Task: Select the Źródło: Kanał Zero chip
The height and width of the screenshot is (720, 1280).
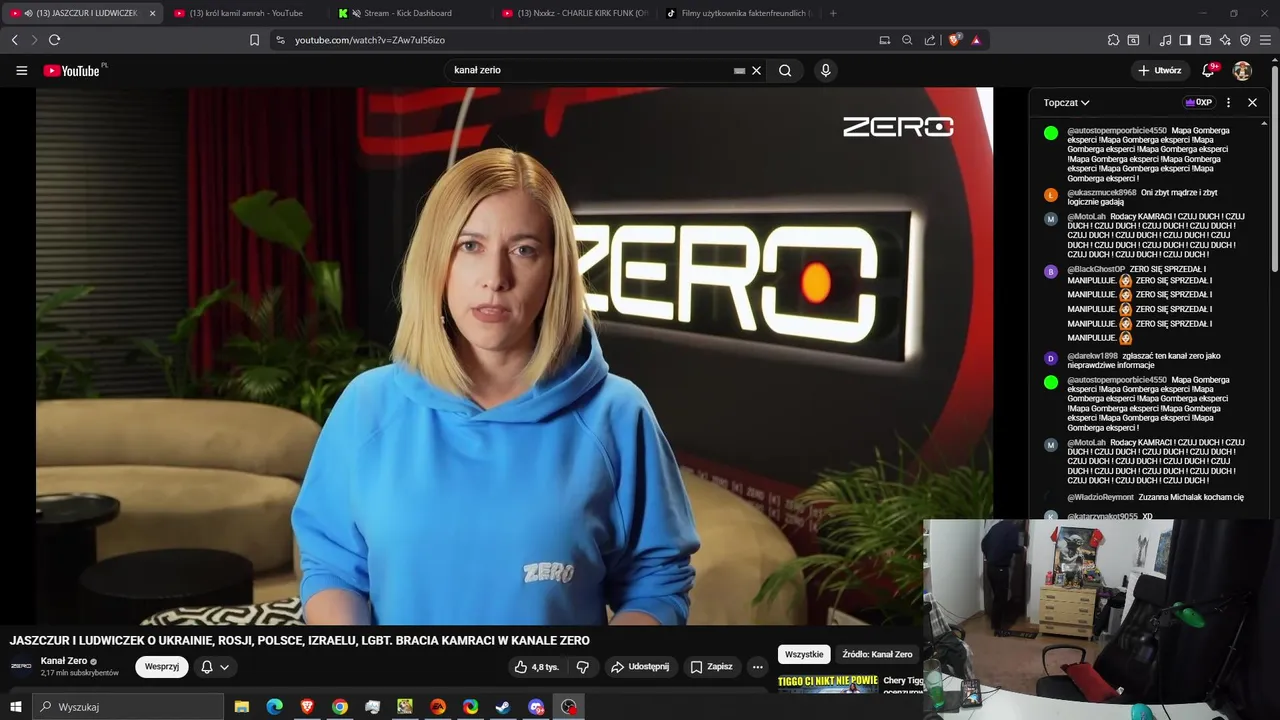Action: coord(877,654)
